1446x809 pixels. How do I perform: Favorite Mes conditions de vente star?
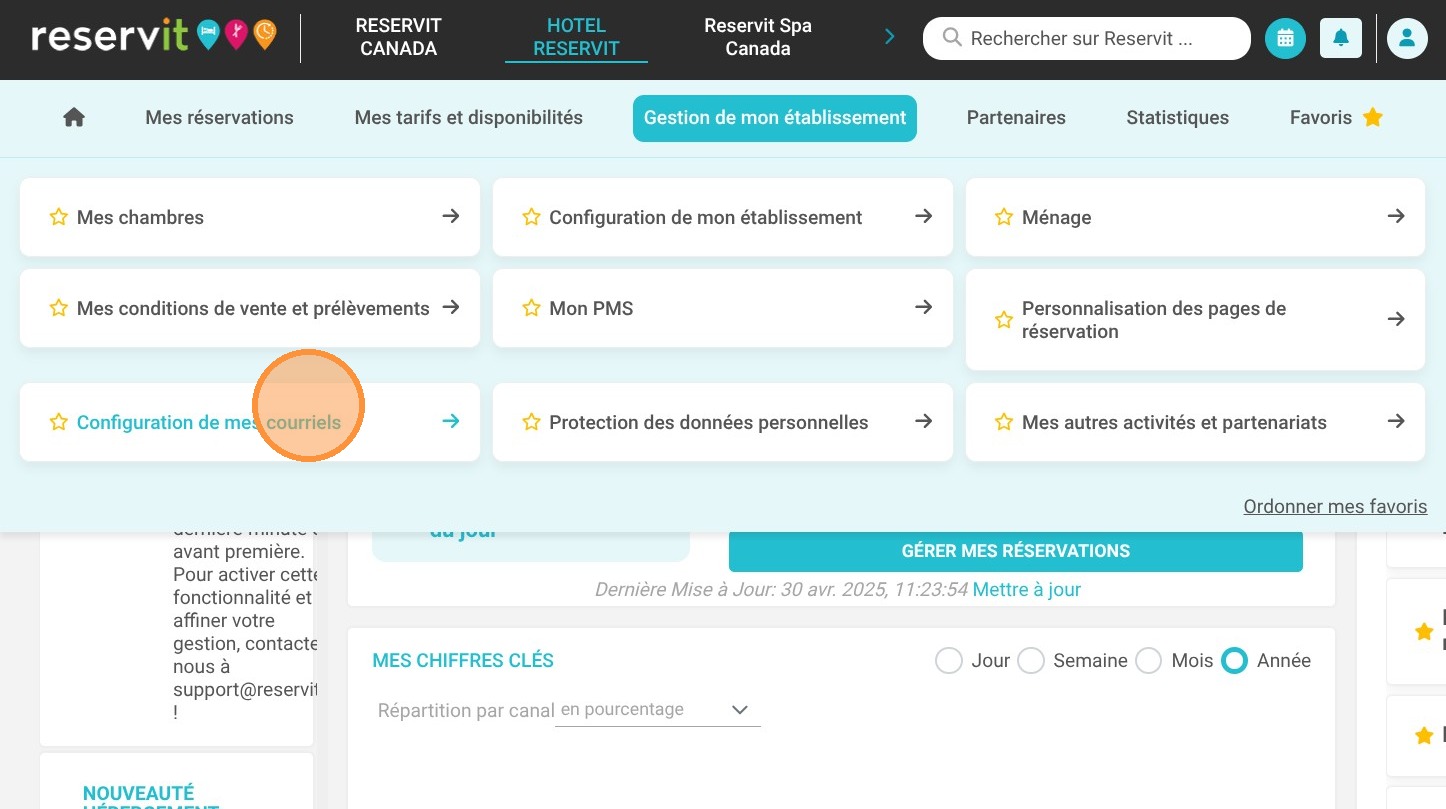tap(59, 308)
